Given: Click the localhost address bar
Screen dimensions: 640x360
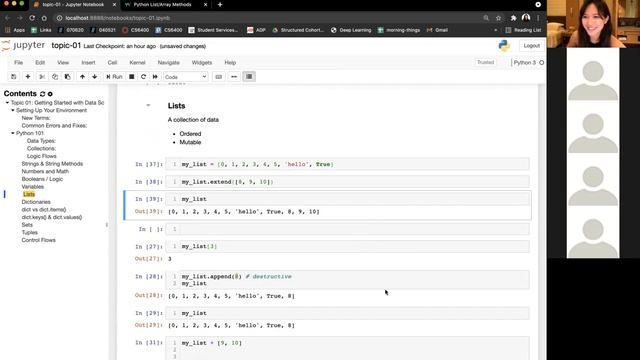Looking at the screenshot, I should [269, 18].
